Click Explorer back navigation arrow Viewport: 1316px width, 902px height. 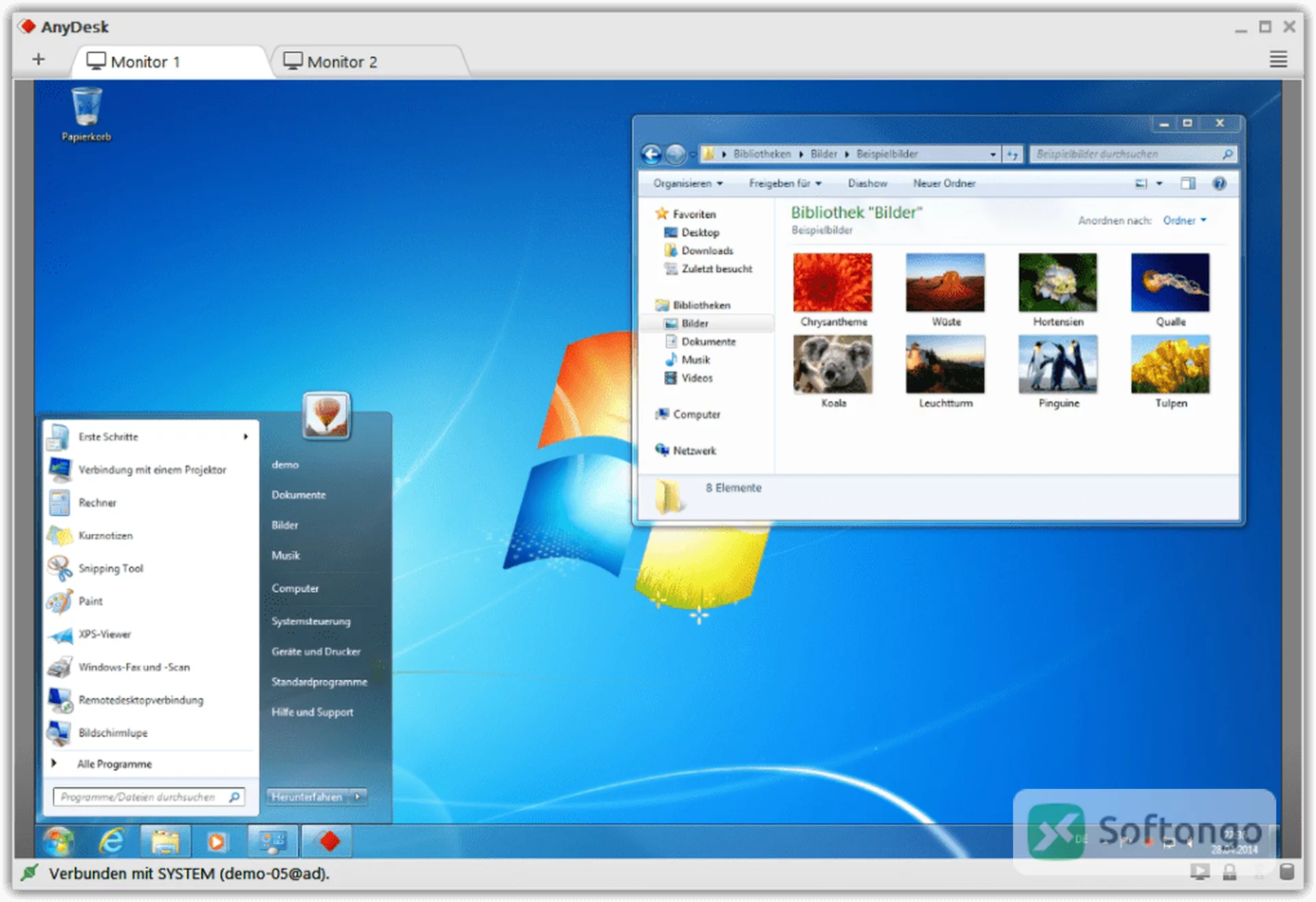click(x=652, y=154)
